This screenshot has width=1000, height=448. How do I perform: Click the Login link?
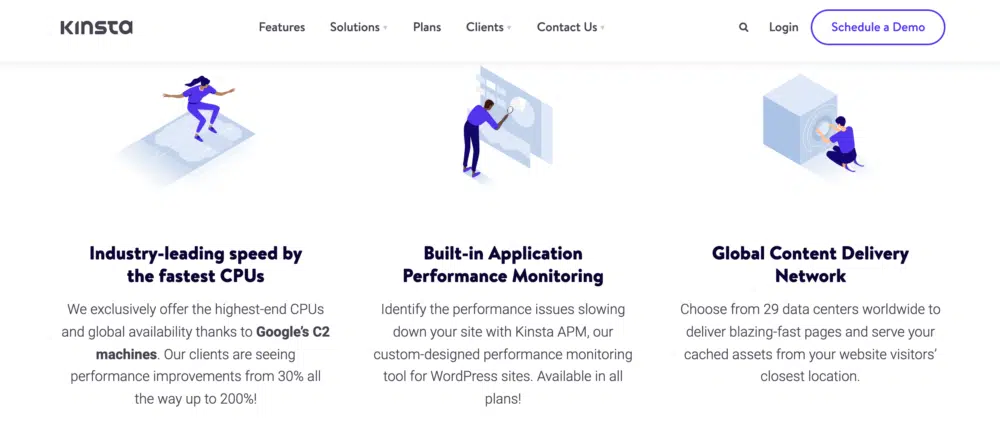pyautogui.click(x=784, y=27)
